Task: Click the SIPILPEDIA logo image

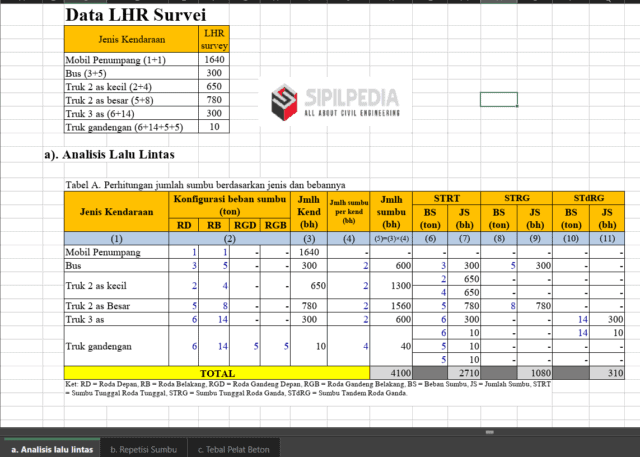Action: [x=335, y=101]
